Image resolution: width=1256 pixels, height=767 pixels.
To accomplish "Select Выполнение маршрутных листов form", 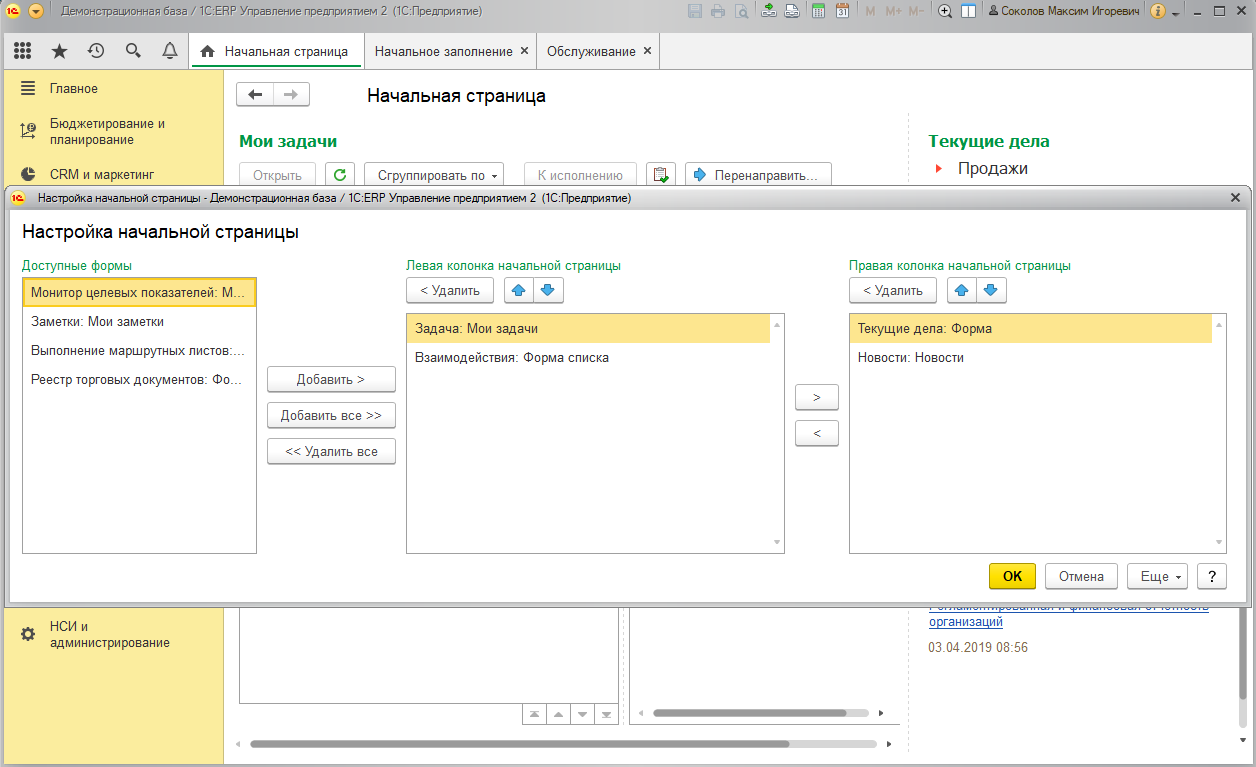I will (x=139, y=350).
